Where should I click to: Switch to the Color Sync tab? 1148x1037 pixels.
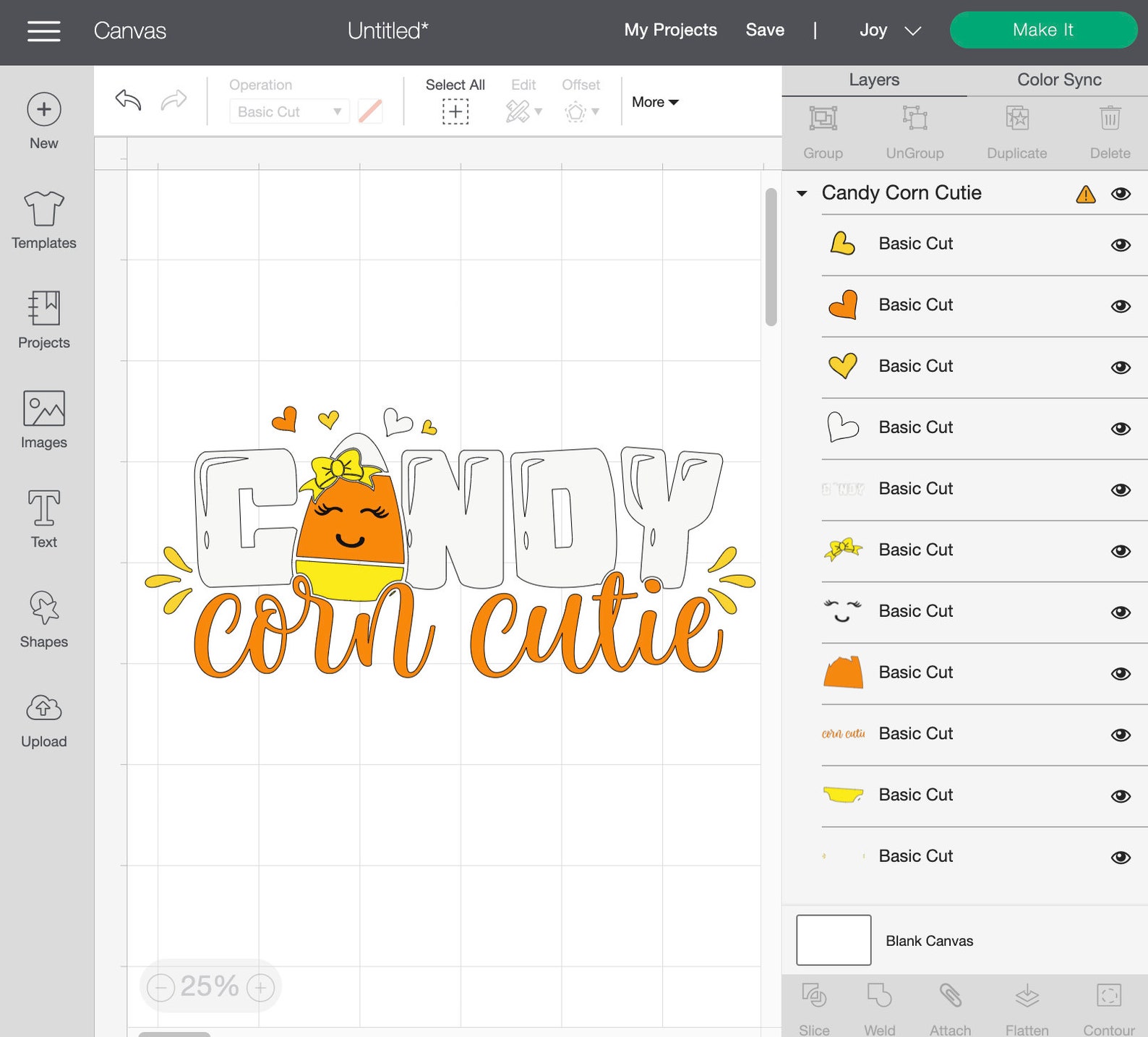[x=1059, y=80]
